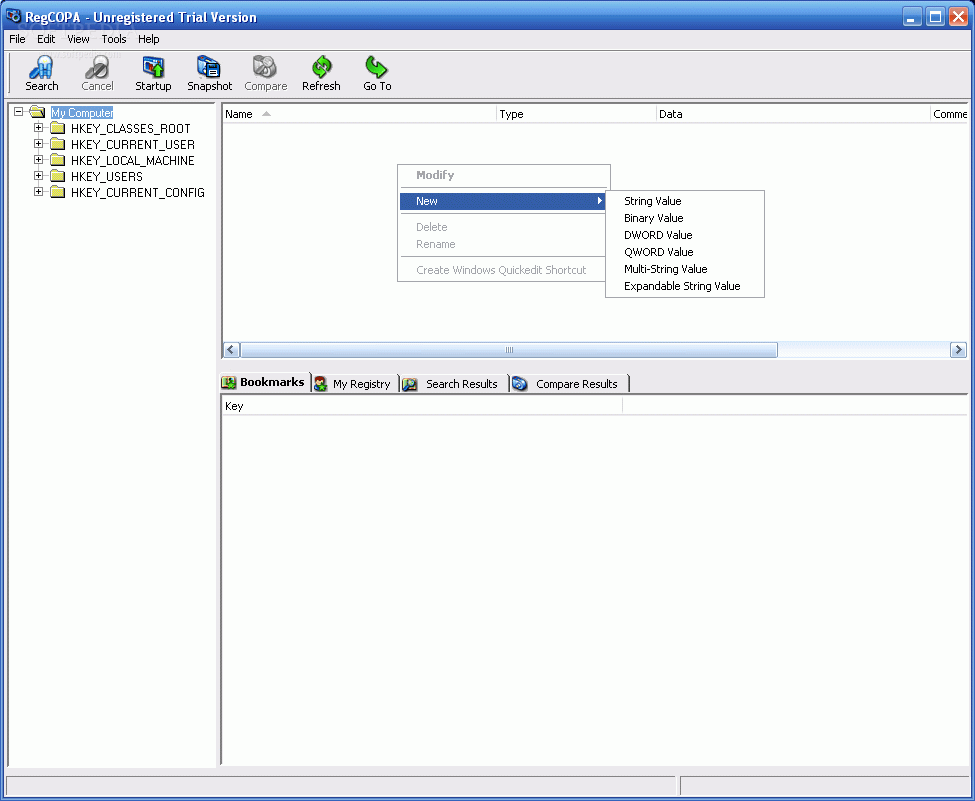This screenshot has width=975, height=801.
Task: Click the My Registry tab icon
Action: (321, 384)
